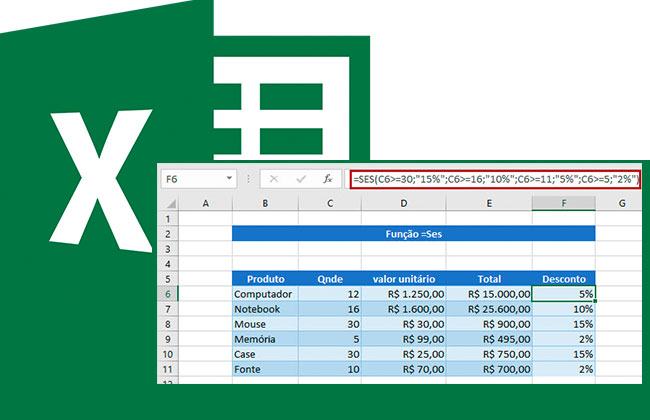Click total cell 'R$ 495,00'

(x=489, y=339)
